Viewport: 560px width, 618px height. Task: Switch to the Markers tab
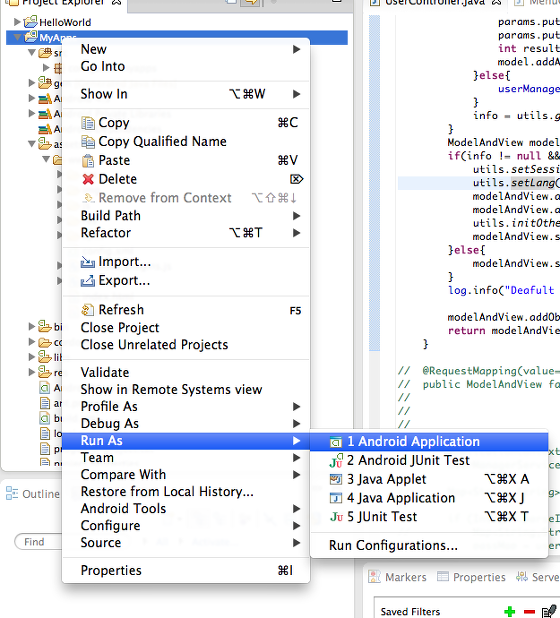(x=397, y=577)
